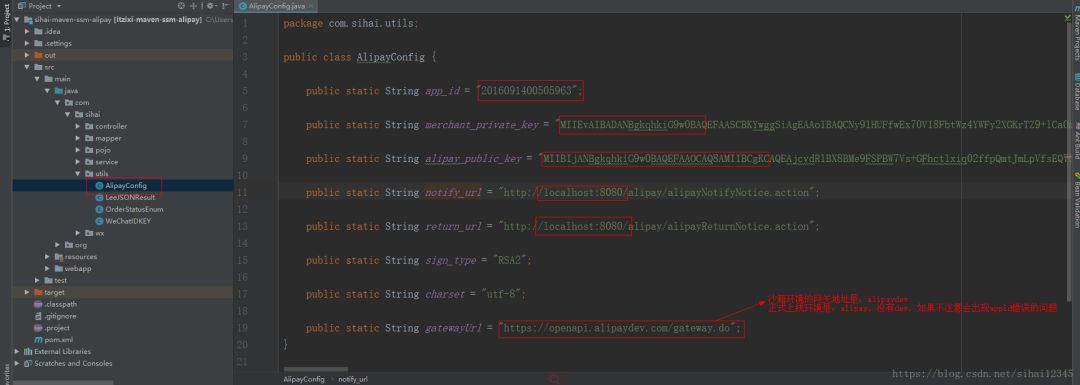Open the project panel settings gear

pos(212,6)
